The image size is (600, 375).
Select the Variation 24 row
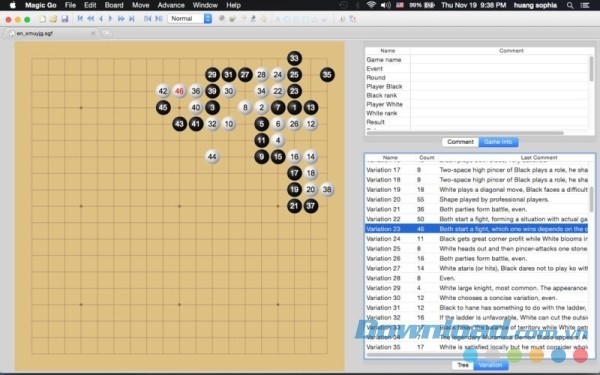[476, 239]
